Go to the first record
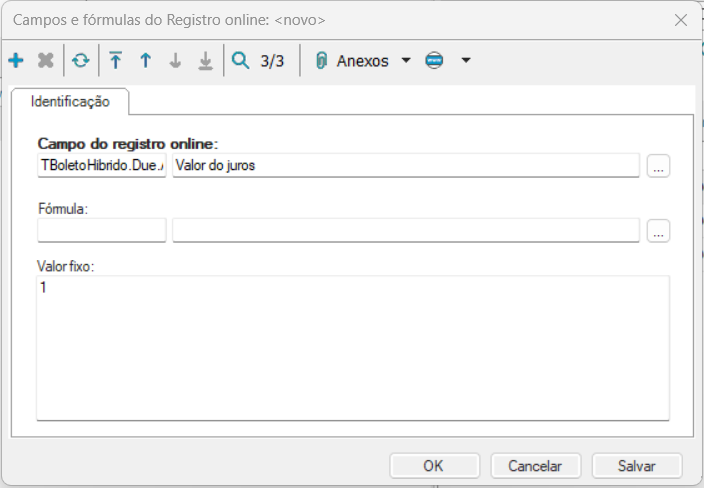The image size is (704, 488). (x=116, y=61)
